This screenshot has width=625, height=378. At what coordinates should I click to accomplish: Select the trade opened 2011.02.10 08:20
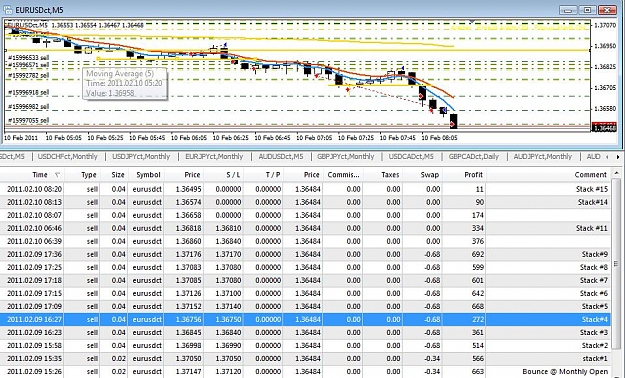305,189
